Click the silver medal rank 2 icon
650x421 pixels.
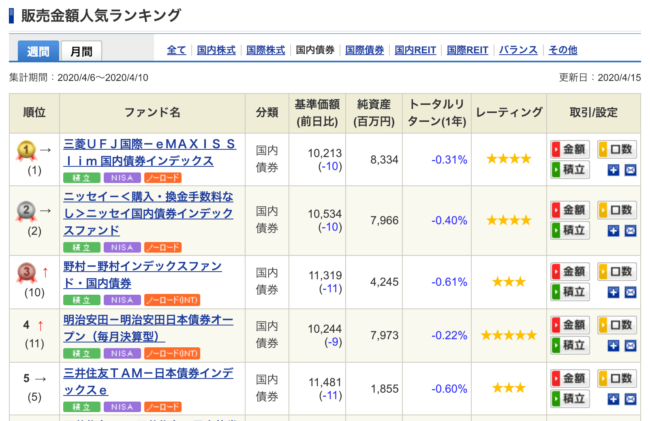click(x=27, y=211)
